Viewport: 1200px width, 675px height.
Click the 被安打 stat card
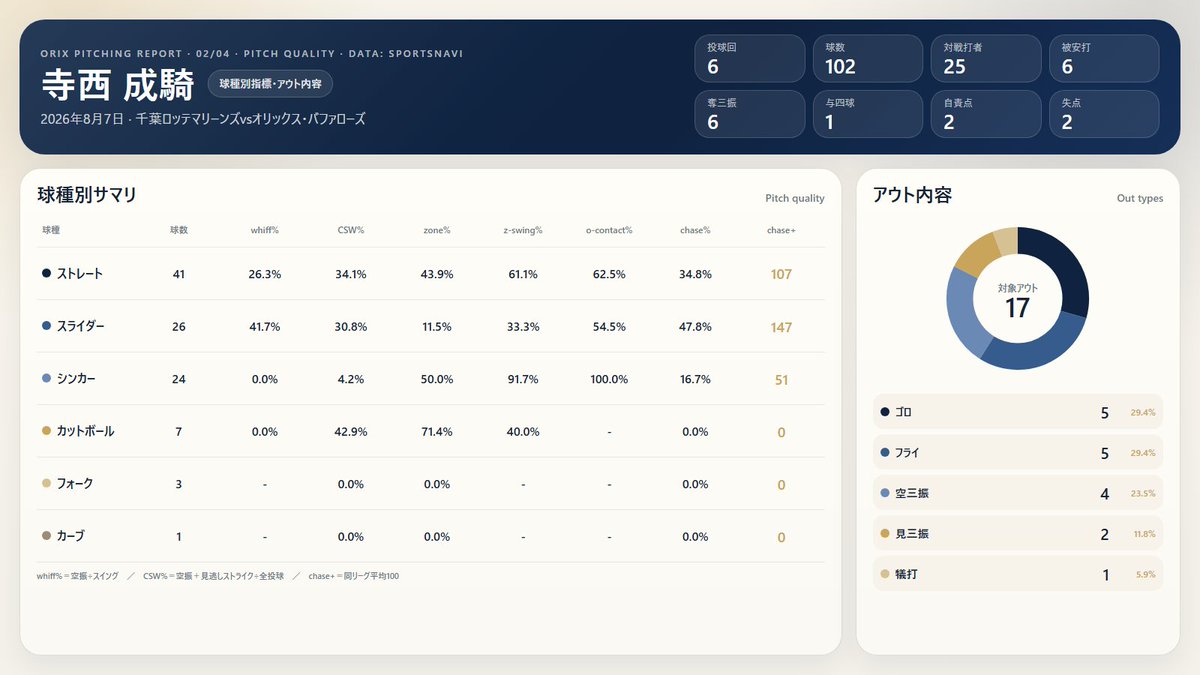click(x=1104, y=59)
